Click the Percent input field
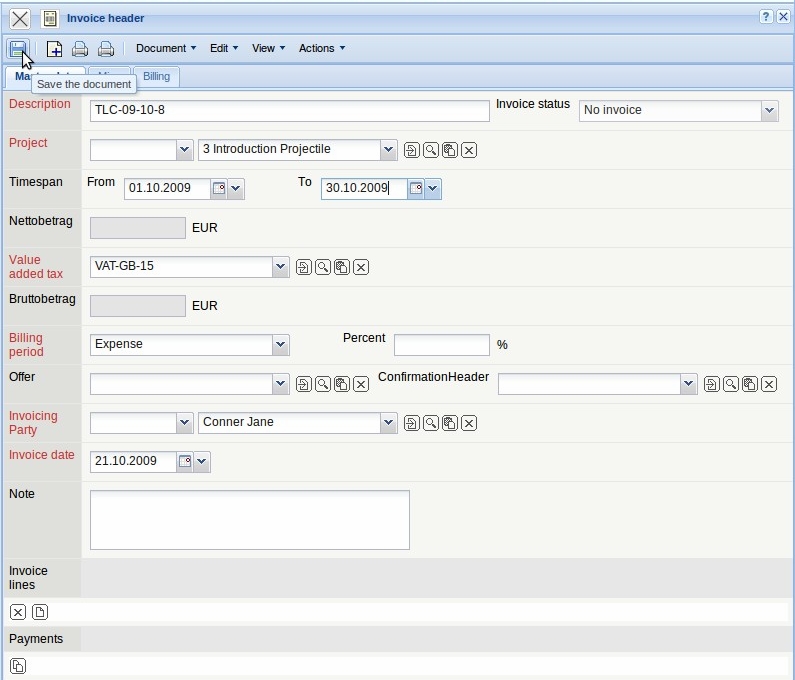 (x=441, y=345)
